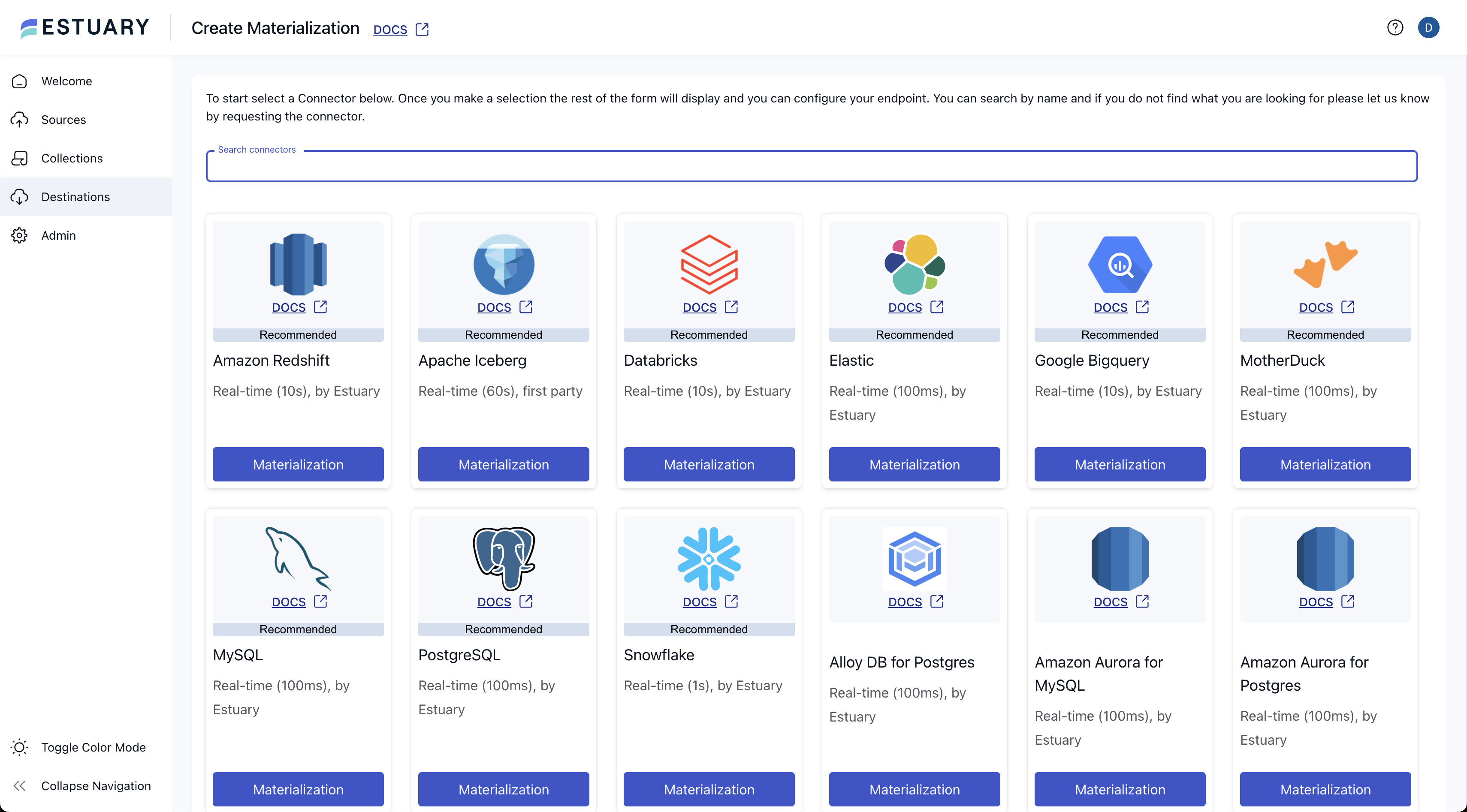Click Materialization button for Elastic

tap(914, 464)
